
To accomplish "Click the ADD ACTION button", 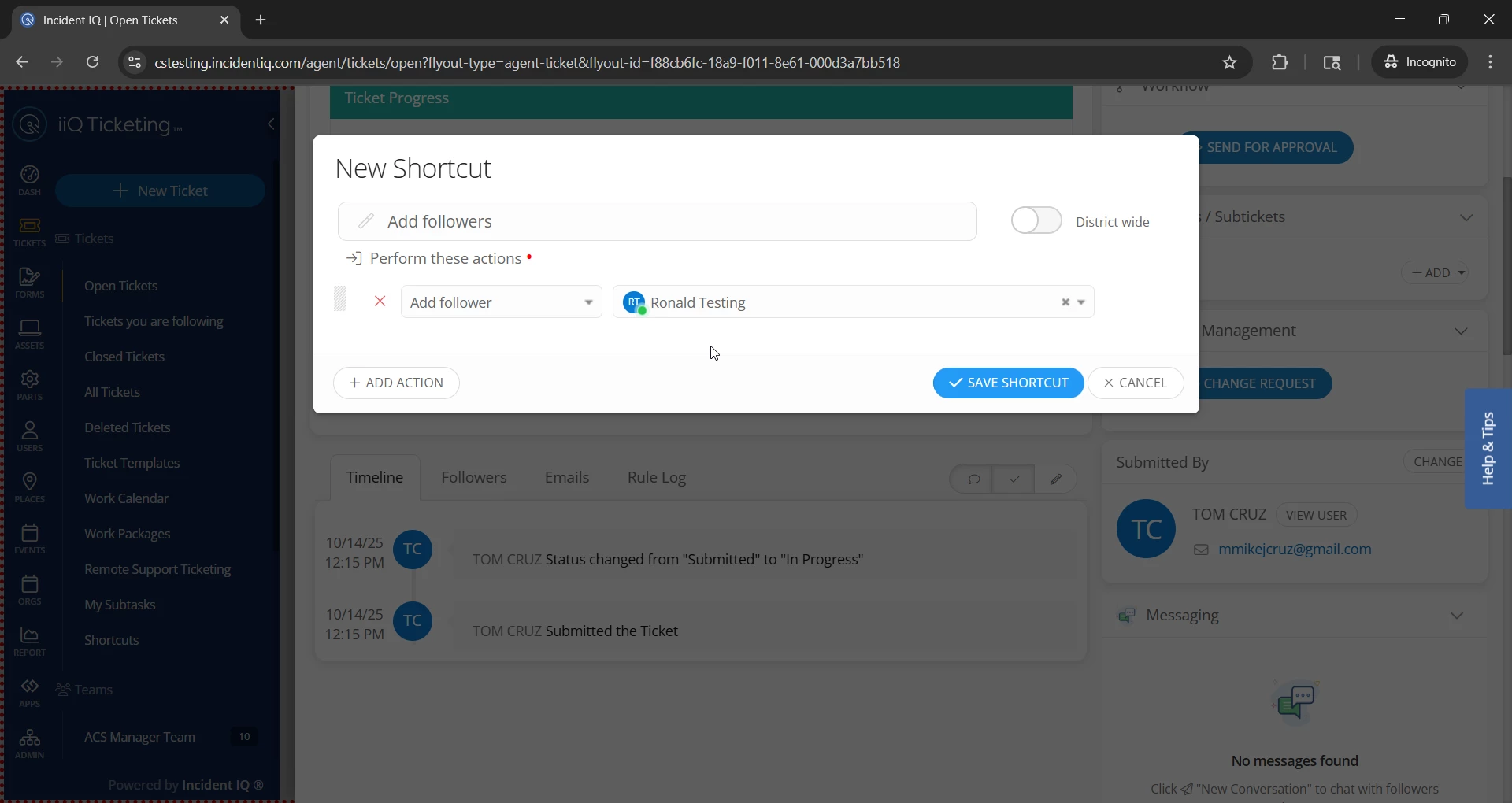I will 396,383.
